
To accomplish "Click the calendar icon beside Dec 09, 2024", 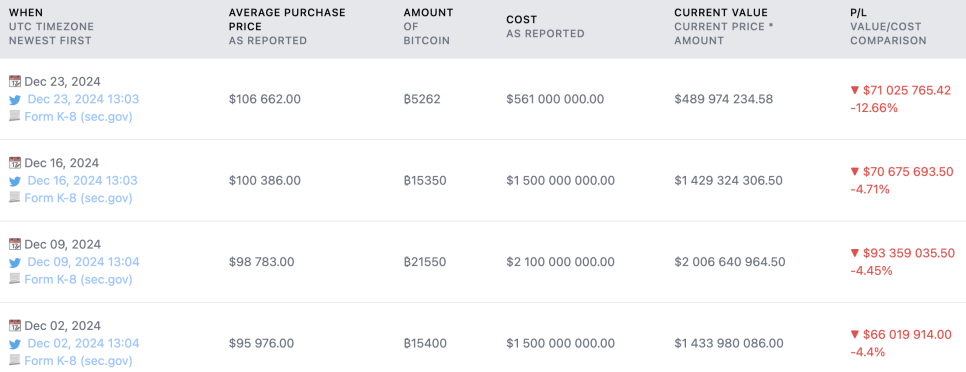I will coord(15,244).
